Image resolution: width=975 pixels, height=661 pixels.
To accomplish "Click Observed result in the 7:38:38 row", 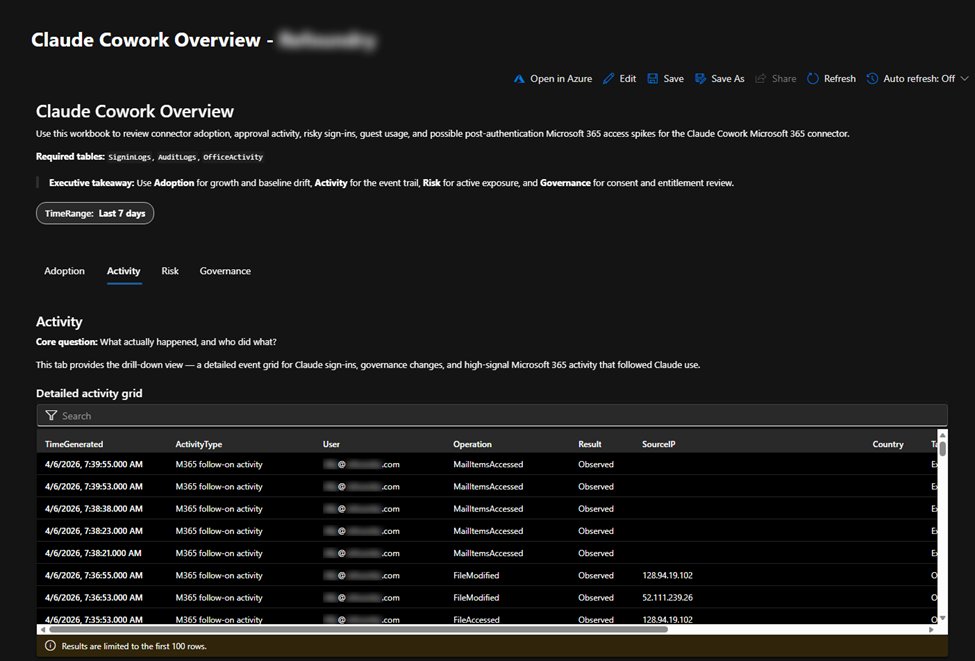I will (x=596, y=509).
